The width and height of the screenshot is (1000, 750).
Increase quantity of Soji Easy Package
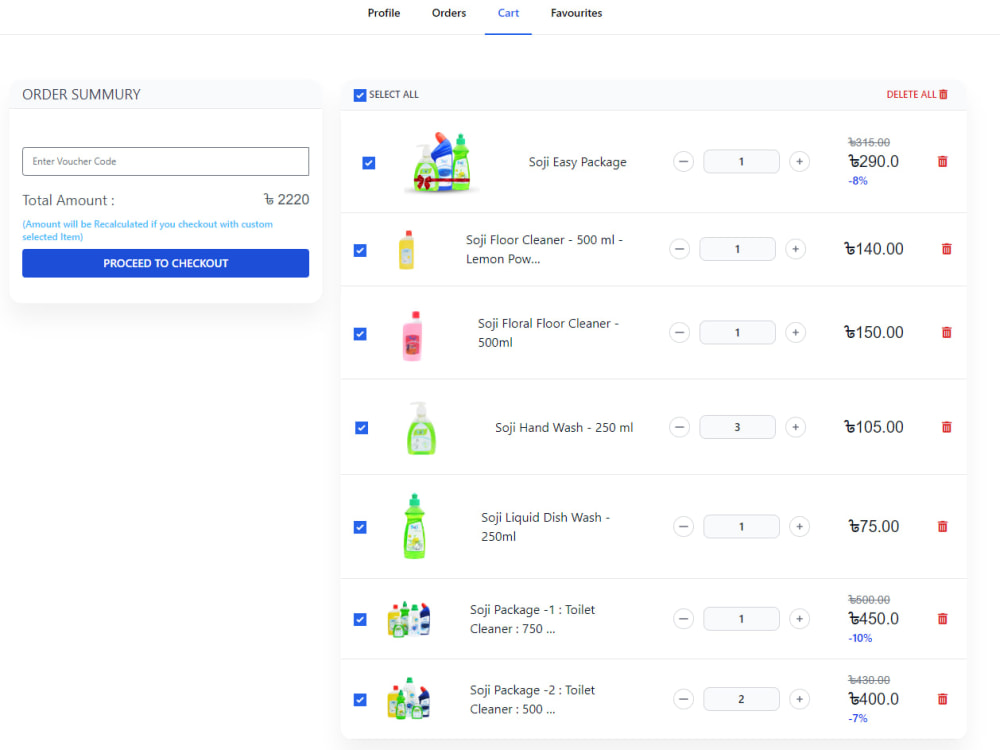[799, 161]
